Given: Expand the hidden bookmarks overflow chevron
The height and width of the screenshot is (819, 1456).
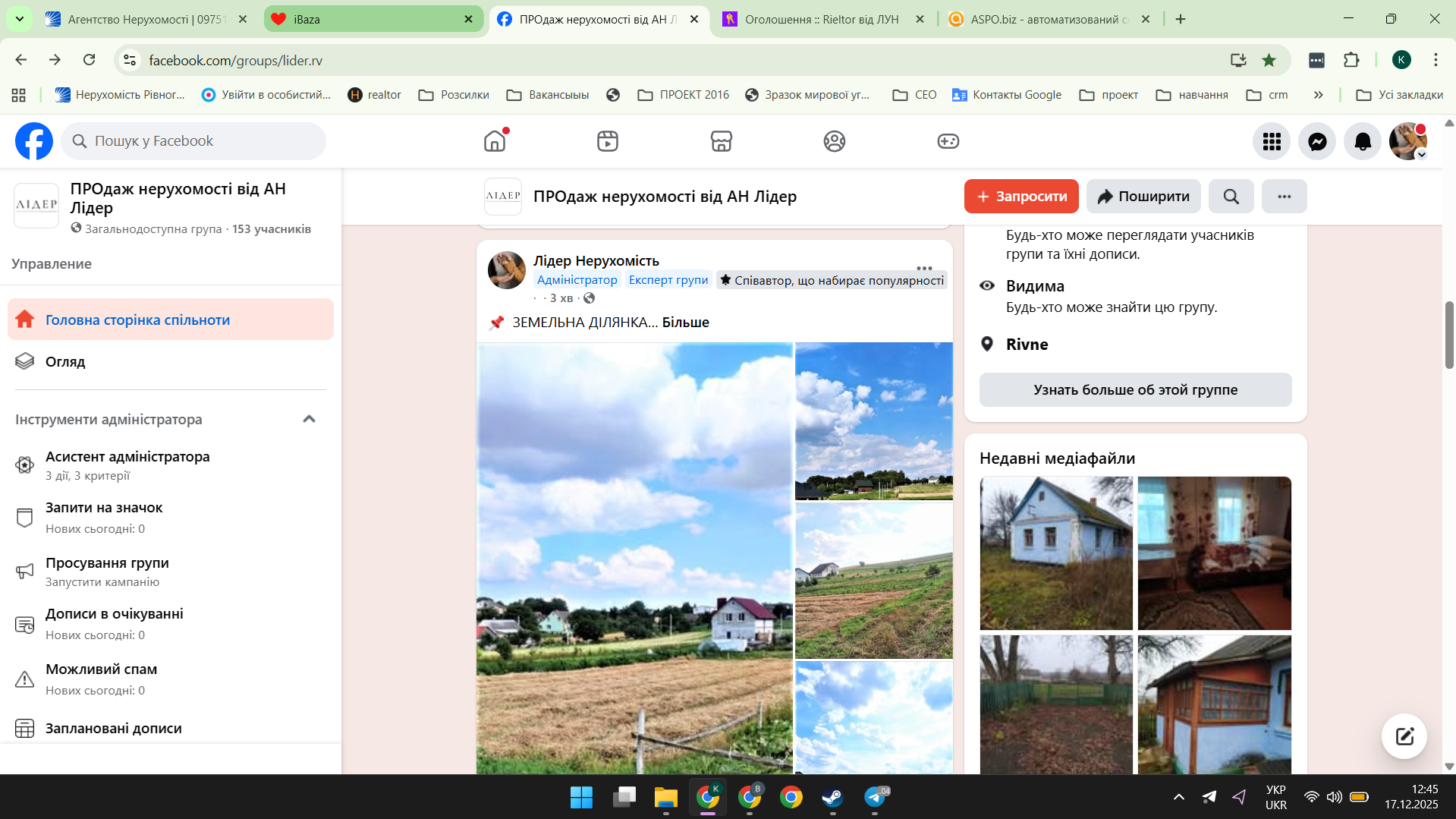Looking at the screenshot, I should (x=1318, y=95).
